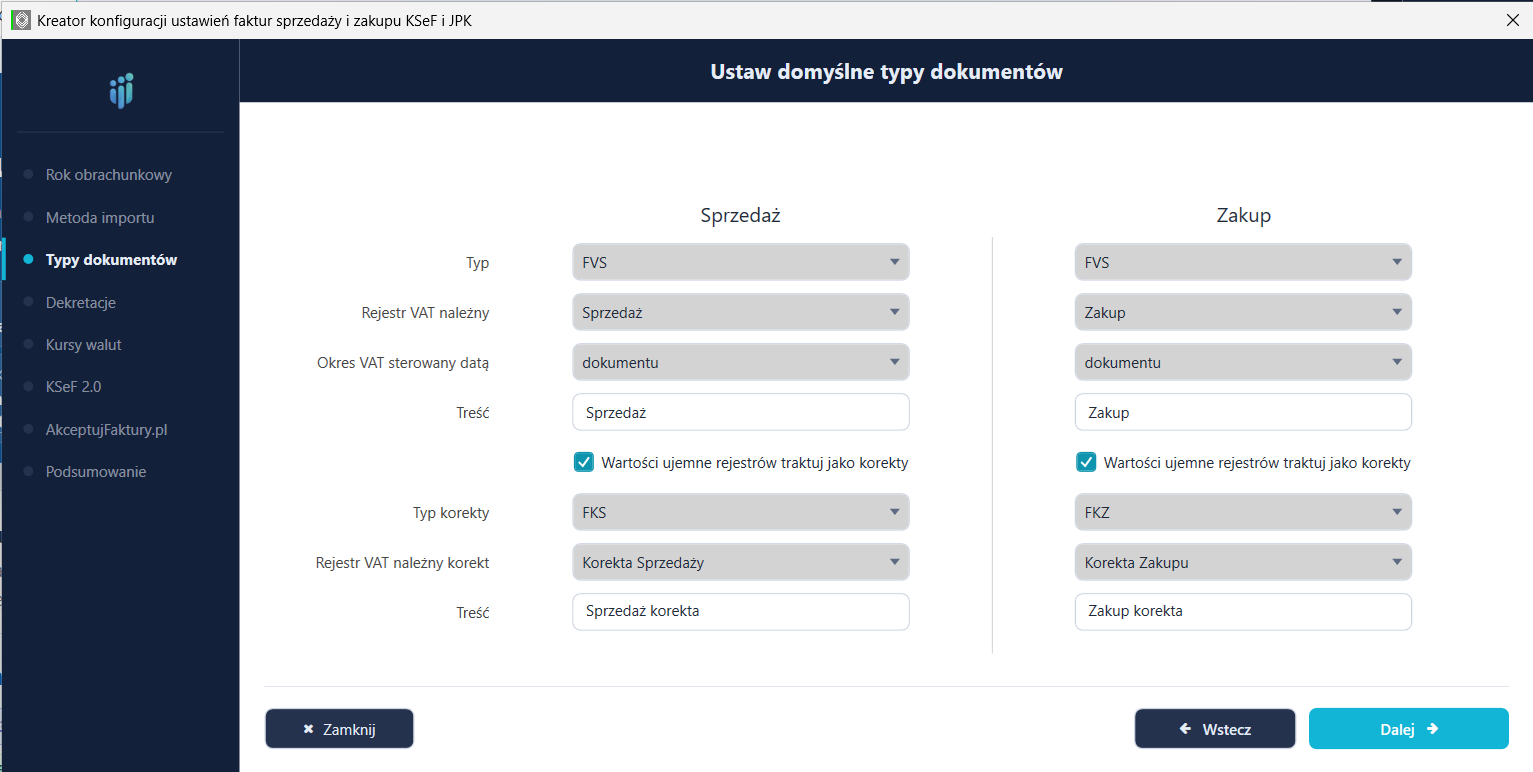Open Rejestr VAT dropdown showing Zakup

1243,312
